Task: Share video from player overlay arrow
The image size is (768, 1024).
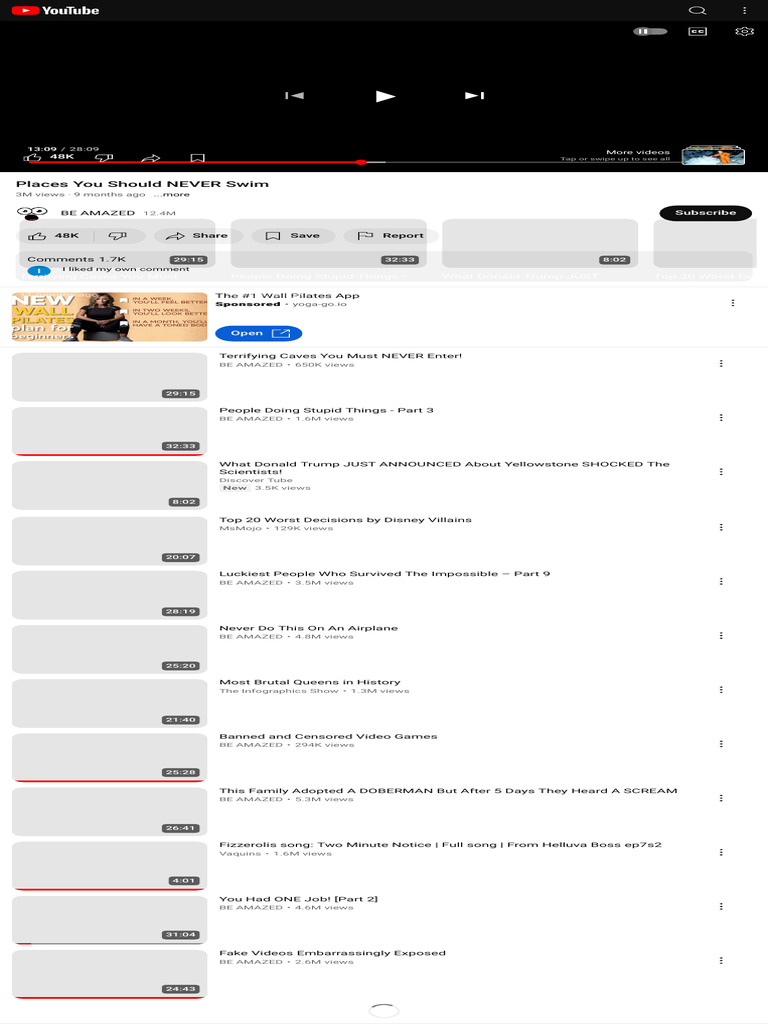Action: pyautogui.click(x=151, y=158)
